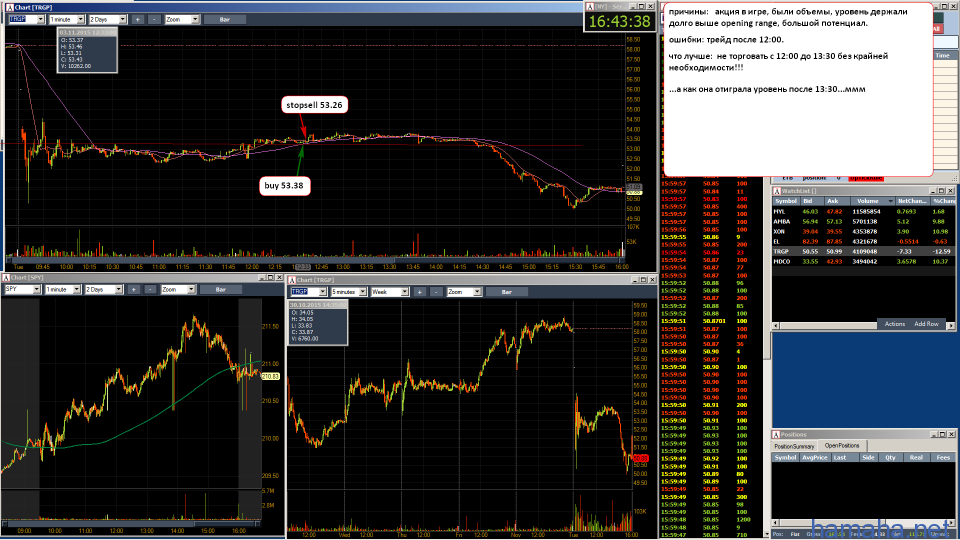Open the 5 minutes interval dropdown

pyautogui.click(x=363, y=292)
